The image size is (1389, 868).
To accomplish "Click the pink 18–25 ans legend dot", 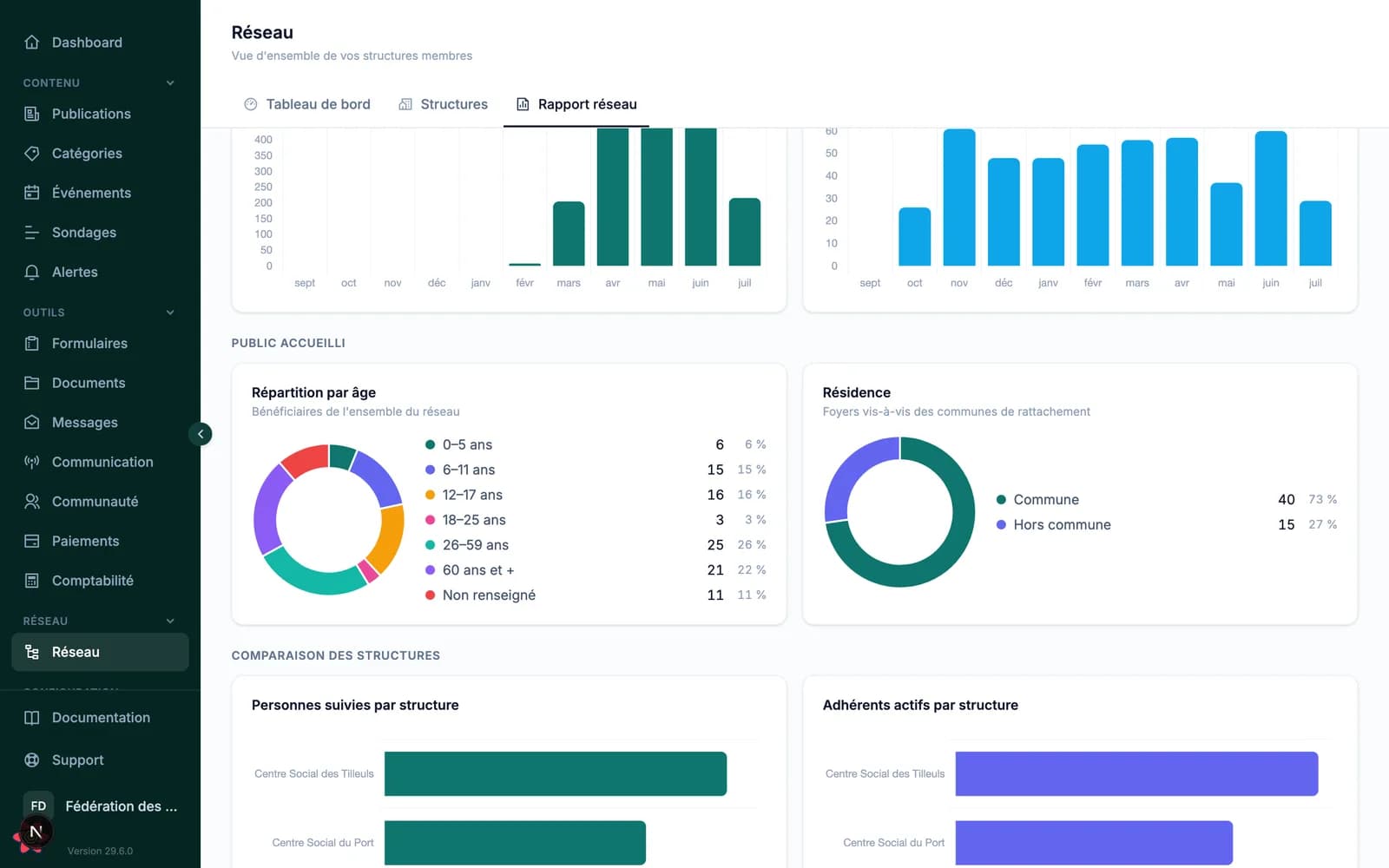I will pyautogui.click(x=430, y=520).
